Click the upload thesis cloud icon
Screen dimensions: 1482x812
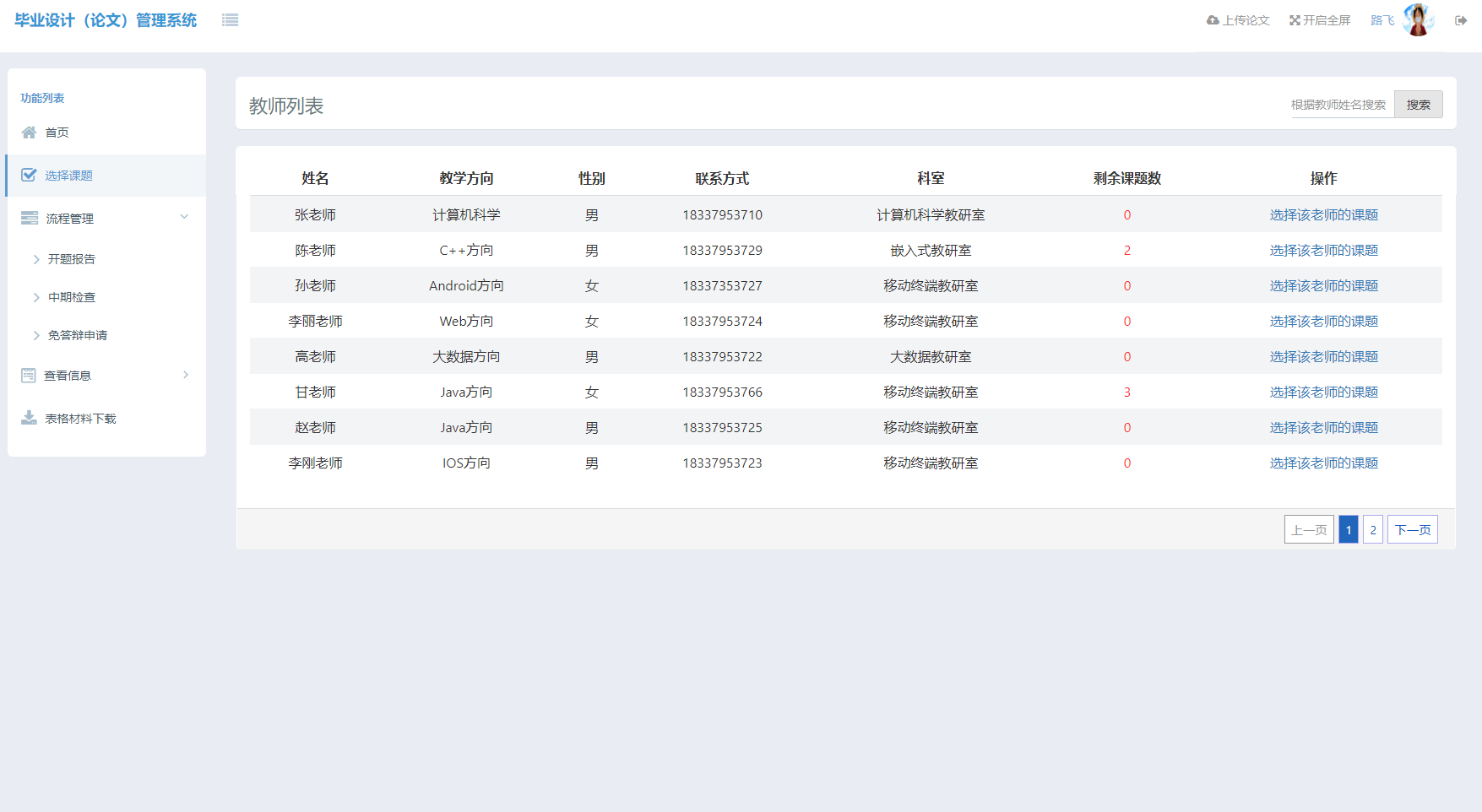click(x=1213, y=20)
